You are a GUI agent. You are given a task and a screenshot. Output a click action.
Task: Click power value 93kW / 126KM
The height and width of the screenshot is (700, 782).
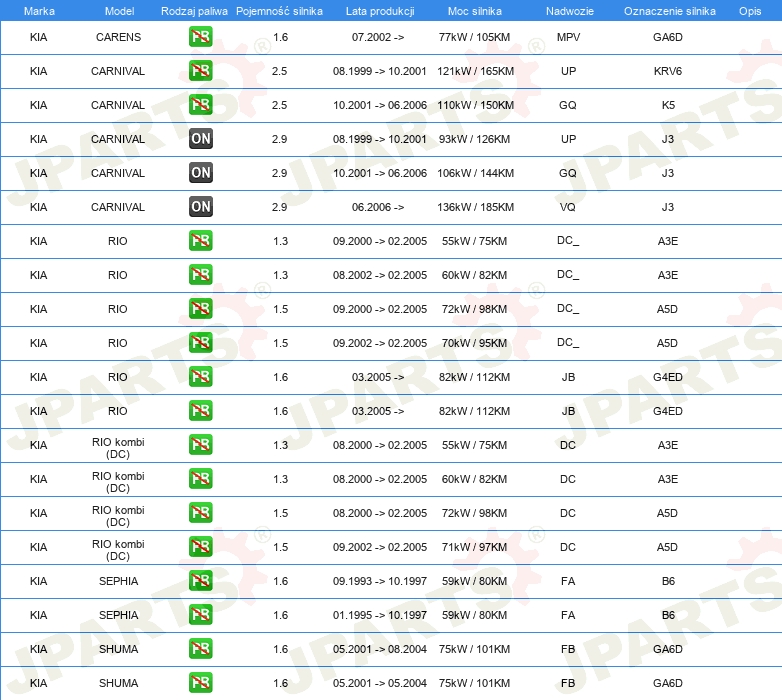474,139
